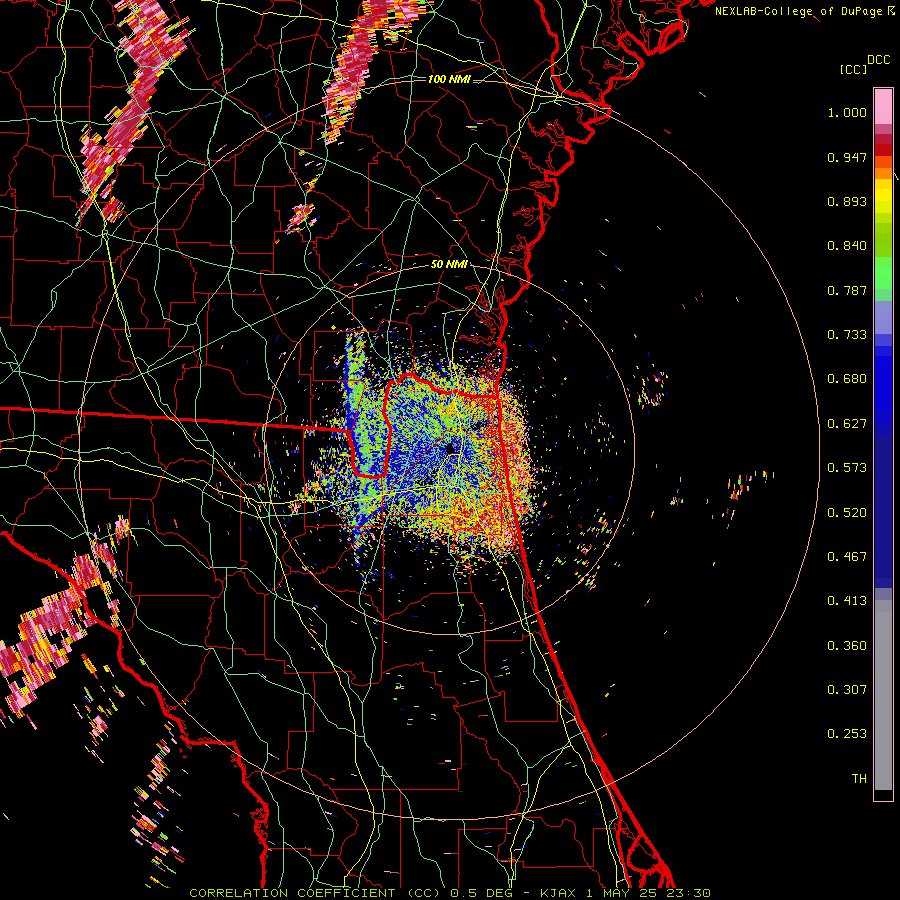This screenshot has width=900, height=900.
Task: Click the 0.5 DEG elevation text
Action: click(x=482, y=893)
